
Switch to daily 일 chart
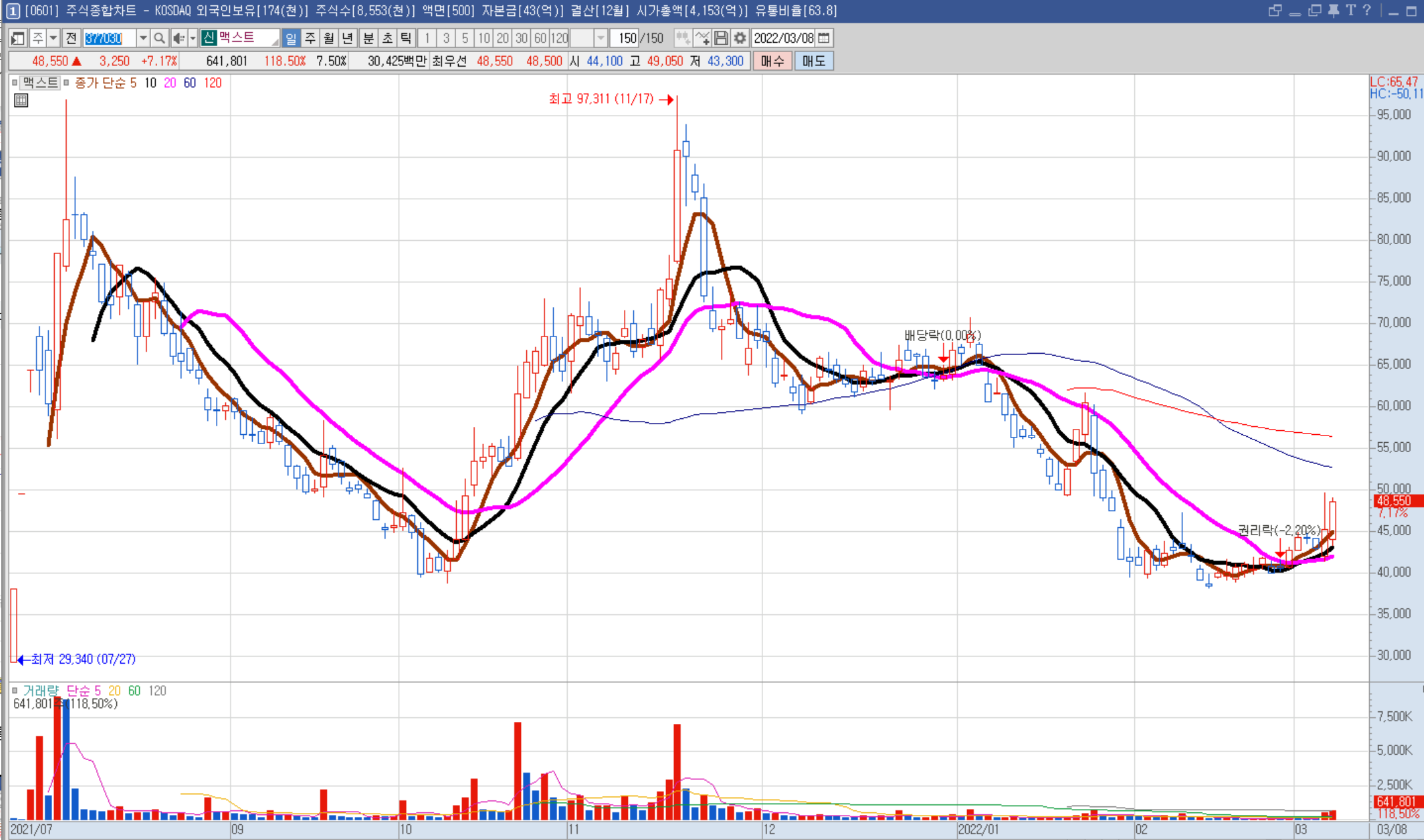click(290, 38)
